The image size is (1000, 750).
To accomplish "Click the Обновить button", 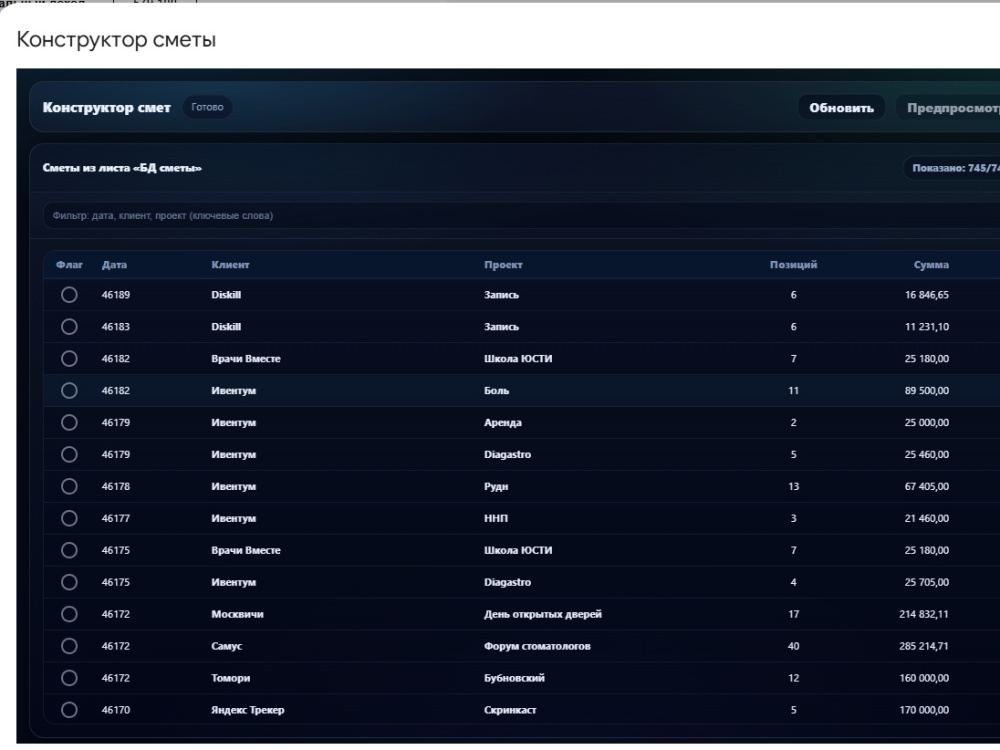I will tap(841, 108).
